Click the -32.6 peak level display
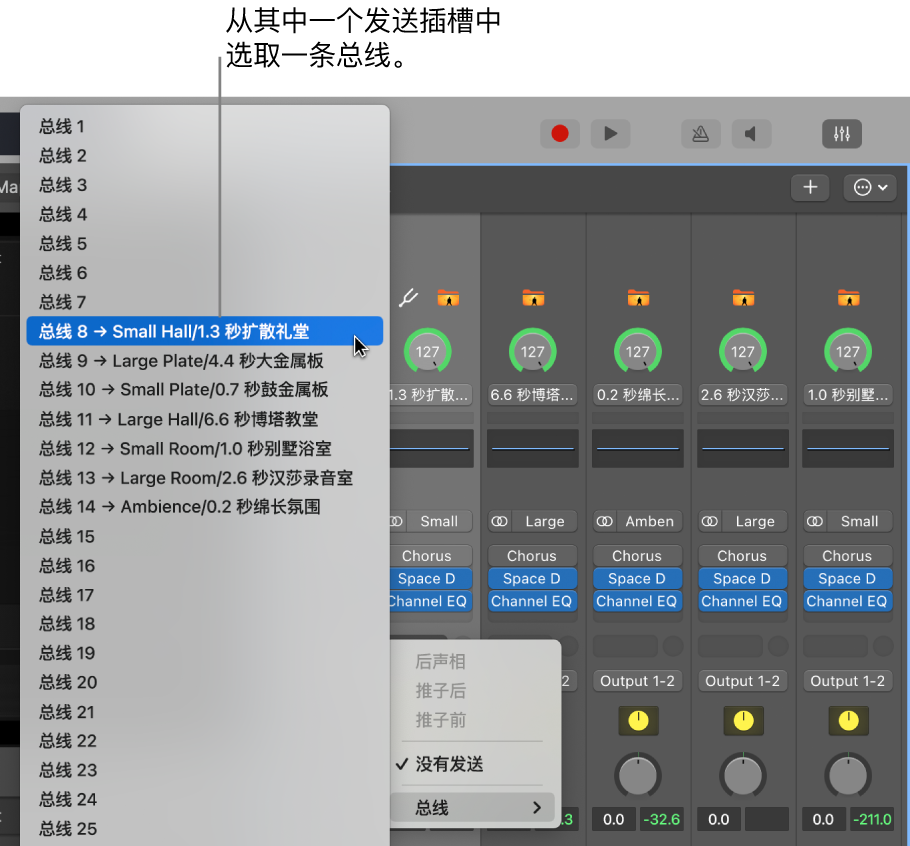The height and width of the screenshot is (846, 910). click(x=661, y=819)
